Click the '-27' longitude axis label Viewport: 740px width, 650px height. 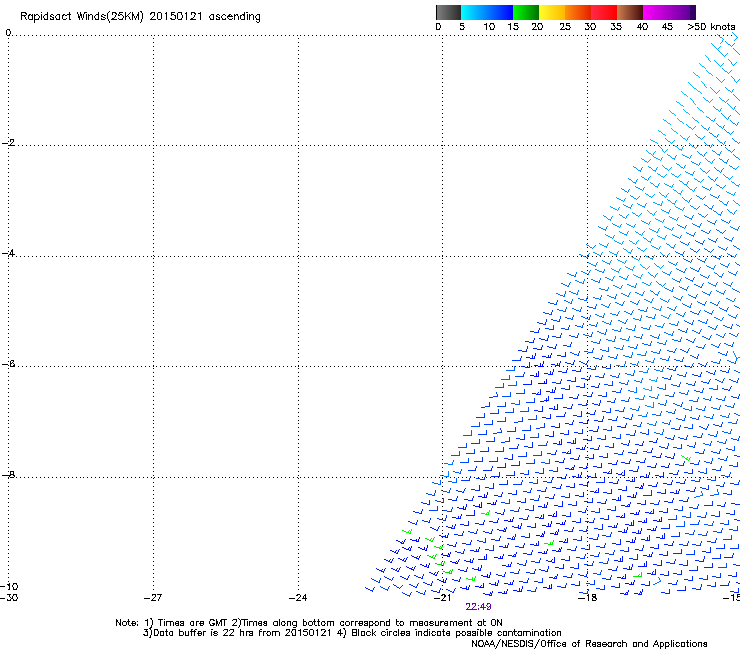pyautogui.click(x=153, y=598)
